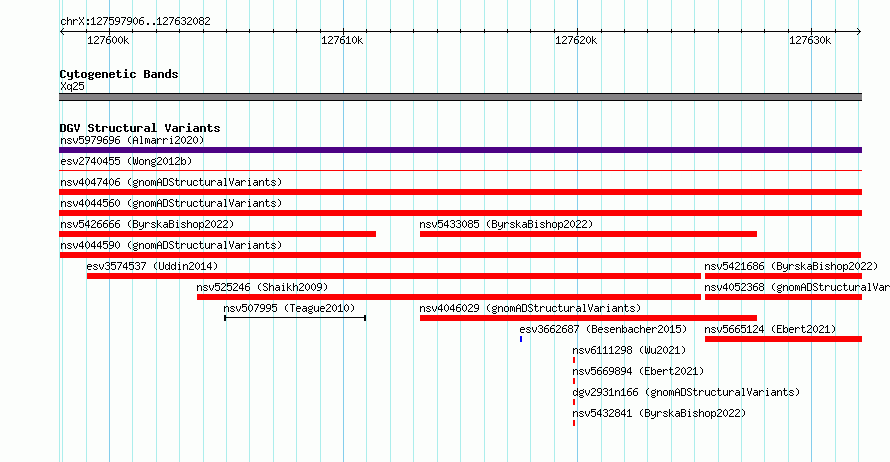Click the 127600k ruler tick label
Image resolution: width=890 pixels, height=462 pixels.
108,40
